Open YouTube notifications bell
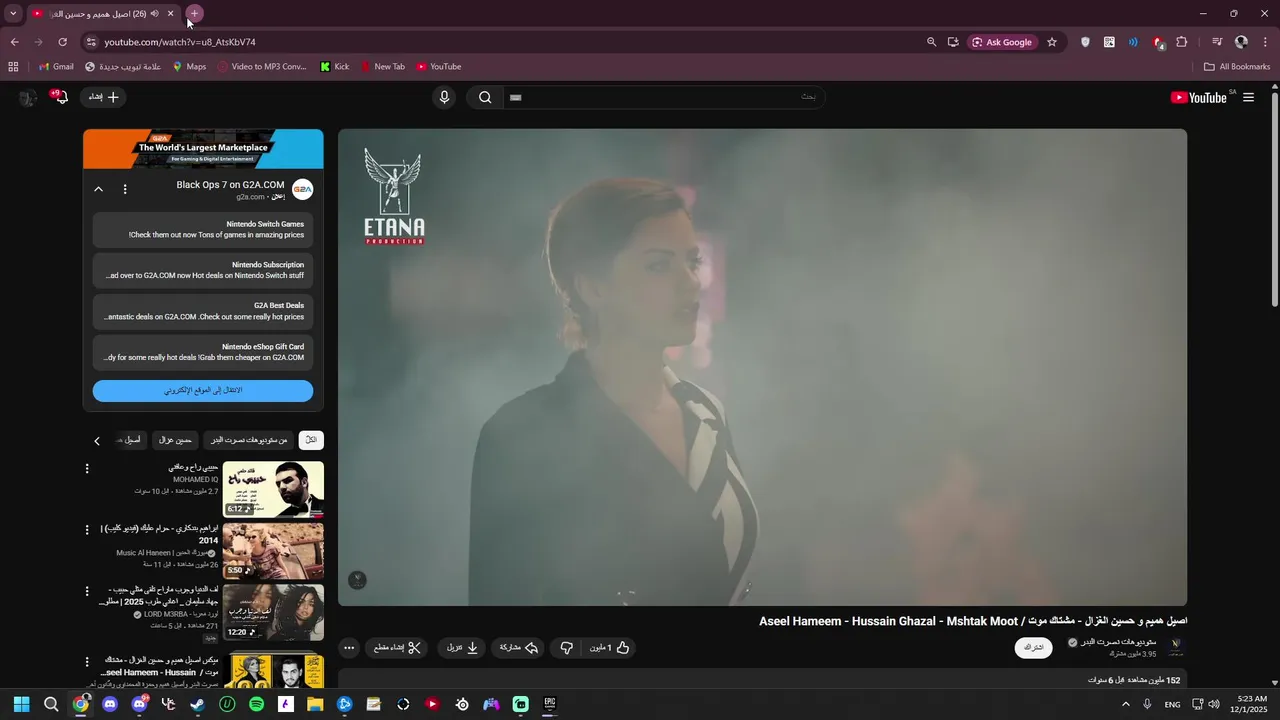 [x=61, y=97]
